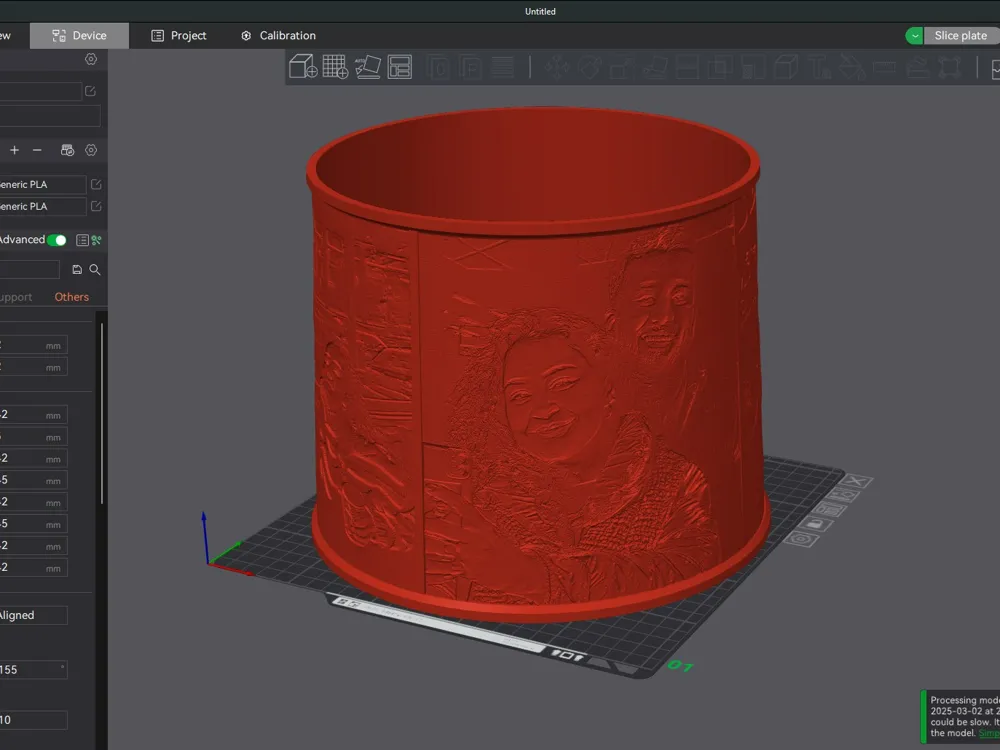Open the Calibration tab
This screenshot has height=750, width=1000.
coord(278,36)
